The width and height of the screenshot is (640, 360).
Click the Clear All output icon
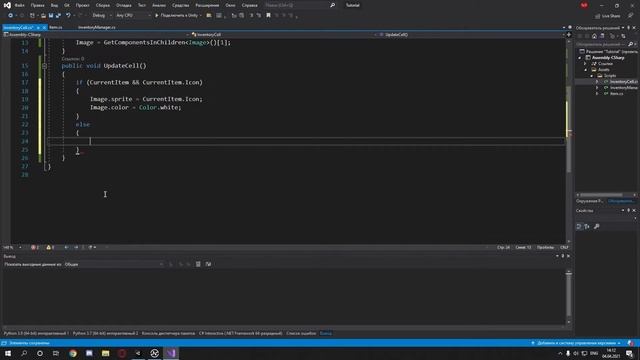198,264
